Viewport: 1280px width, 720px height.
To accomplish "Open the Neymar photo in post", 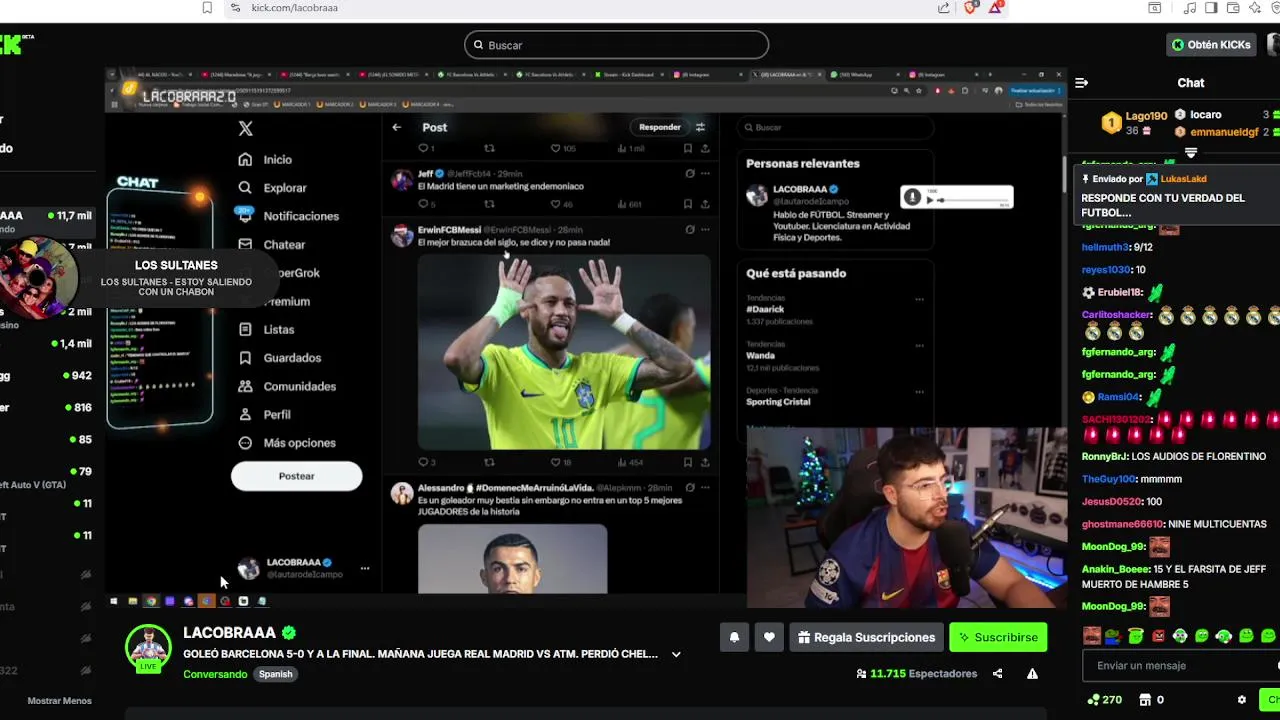I will [564, 352].
